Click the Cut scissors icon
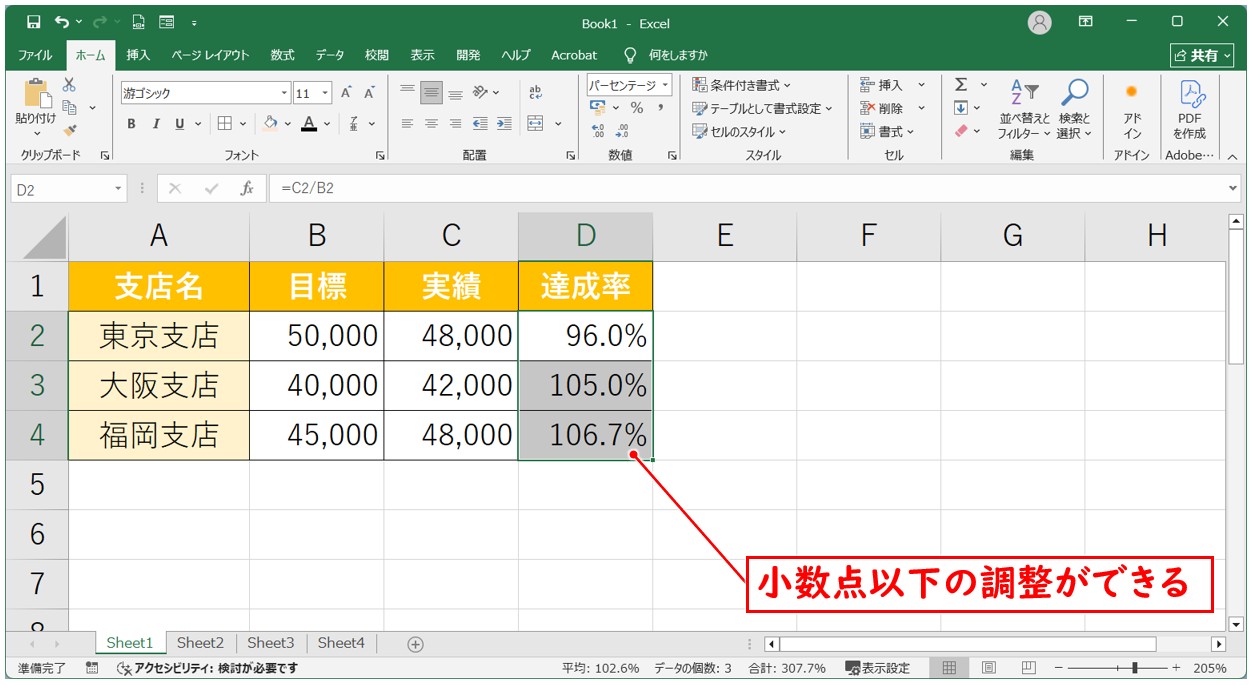The height and width of the screenshot is (685, 1252). tap(69, 85)
